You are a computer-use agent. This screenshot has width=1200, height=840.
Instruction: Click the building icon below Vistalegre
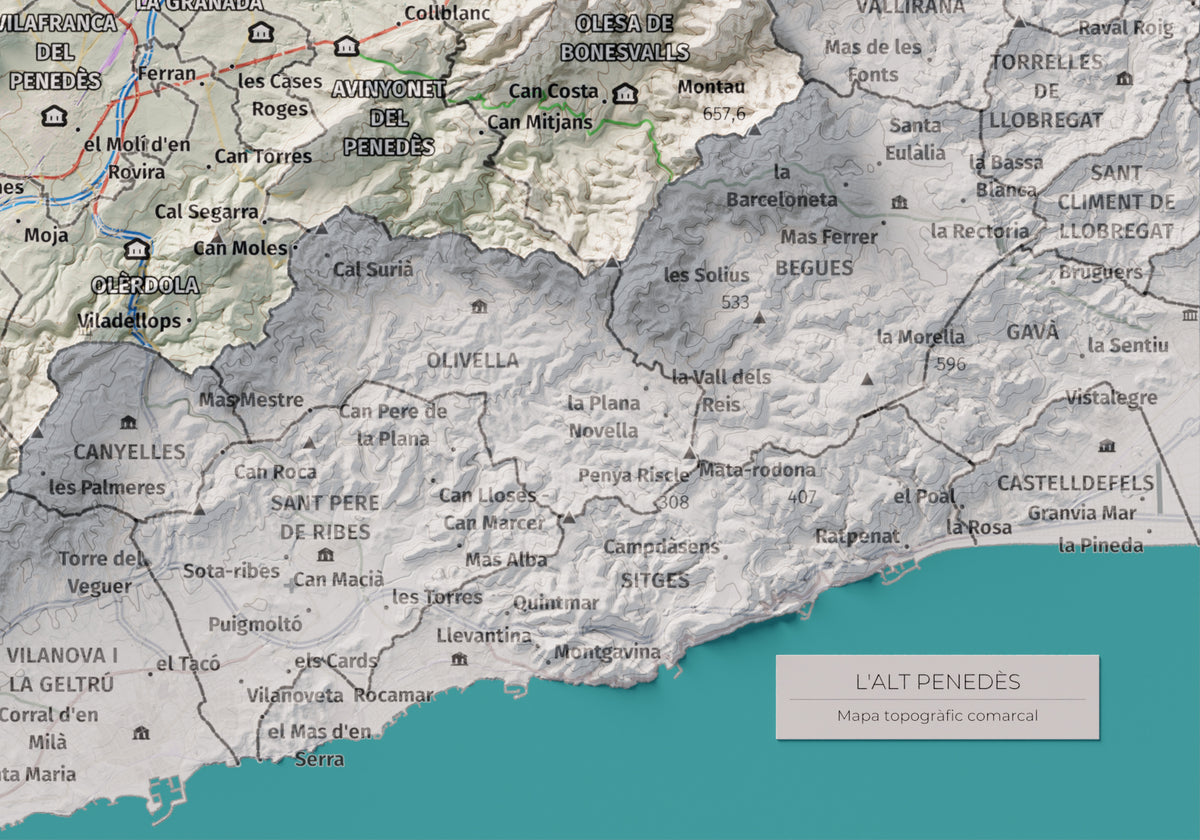1106,446
